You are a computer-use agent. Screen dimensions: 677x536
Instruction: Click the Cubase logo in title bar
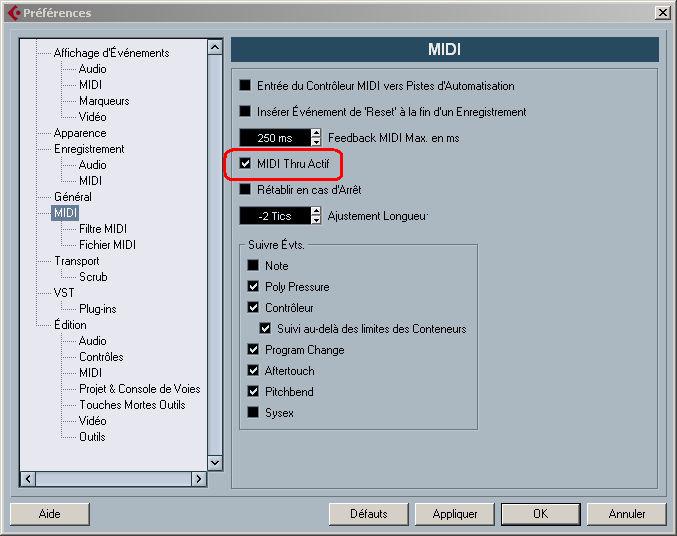click(x=14, y=13)
